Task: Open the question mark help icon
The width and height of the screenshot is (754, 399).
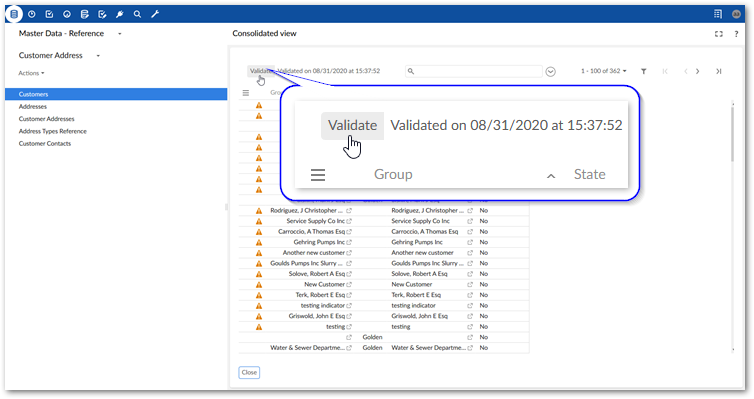Action: 736,34
